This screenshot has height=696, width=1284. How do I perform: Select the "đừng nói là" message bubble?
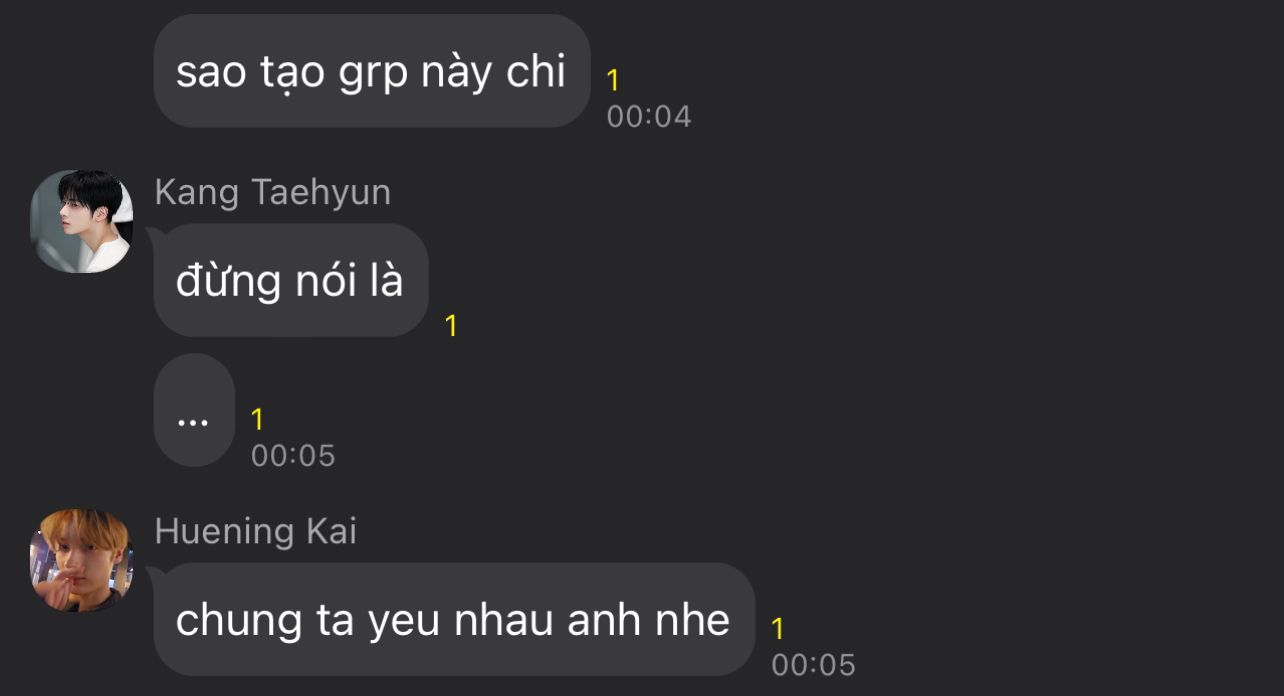tap(291, 280)
